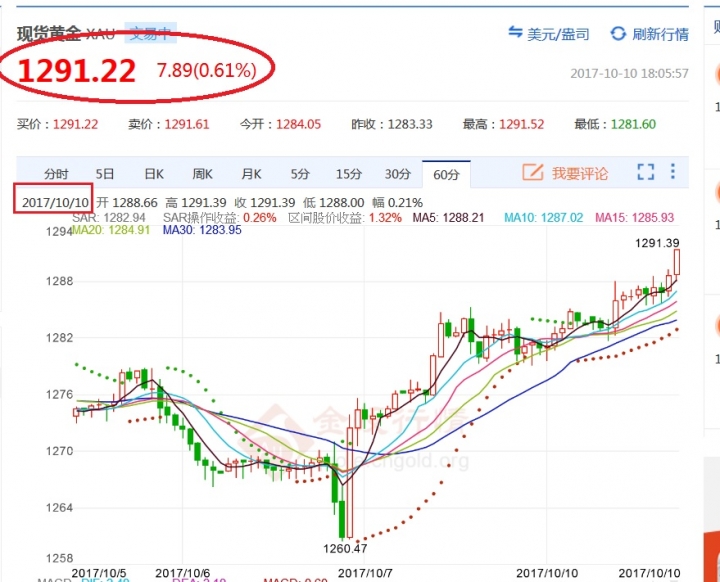This screenshot has width=720, height=582.
Task: Click the SAR: 1282.94 indicator label
Action: (x=109, y=218)
